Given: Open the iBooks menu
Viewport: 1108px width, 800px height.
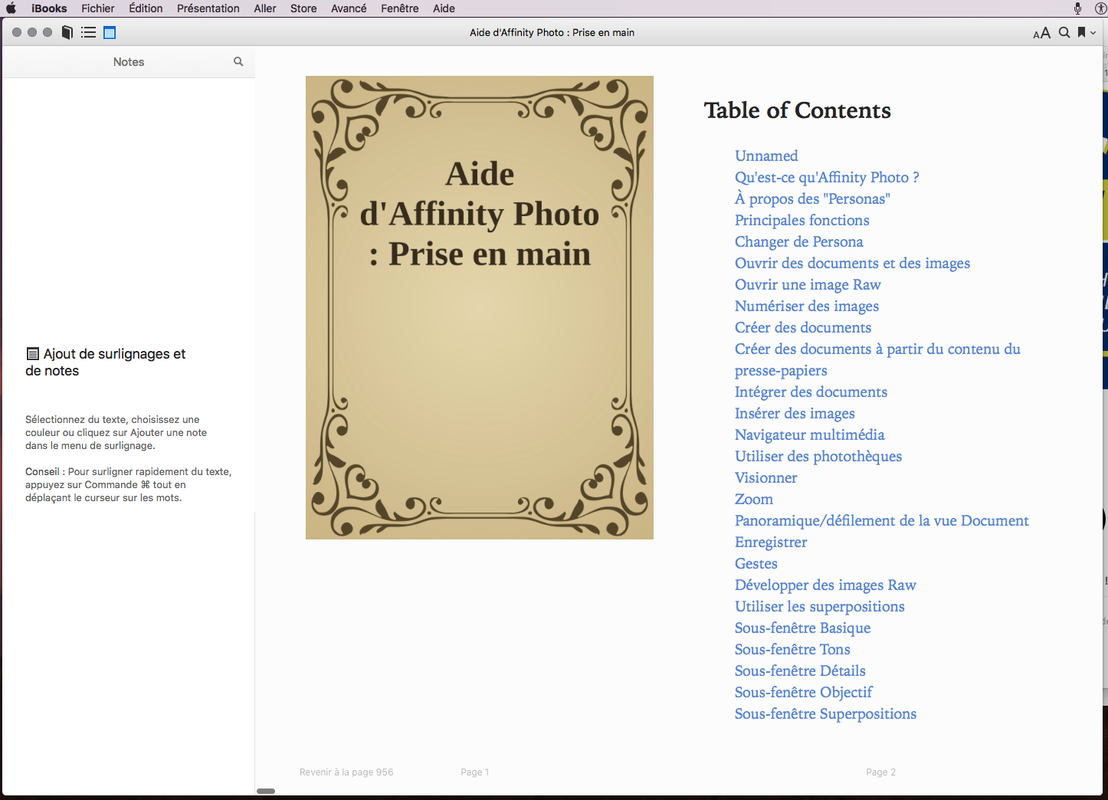Looking at the screenshot, I should pyautogui.click(x=49, y=8).
